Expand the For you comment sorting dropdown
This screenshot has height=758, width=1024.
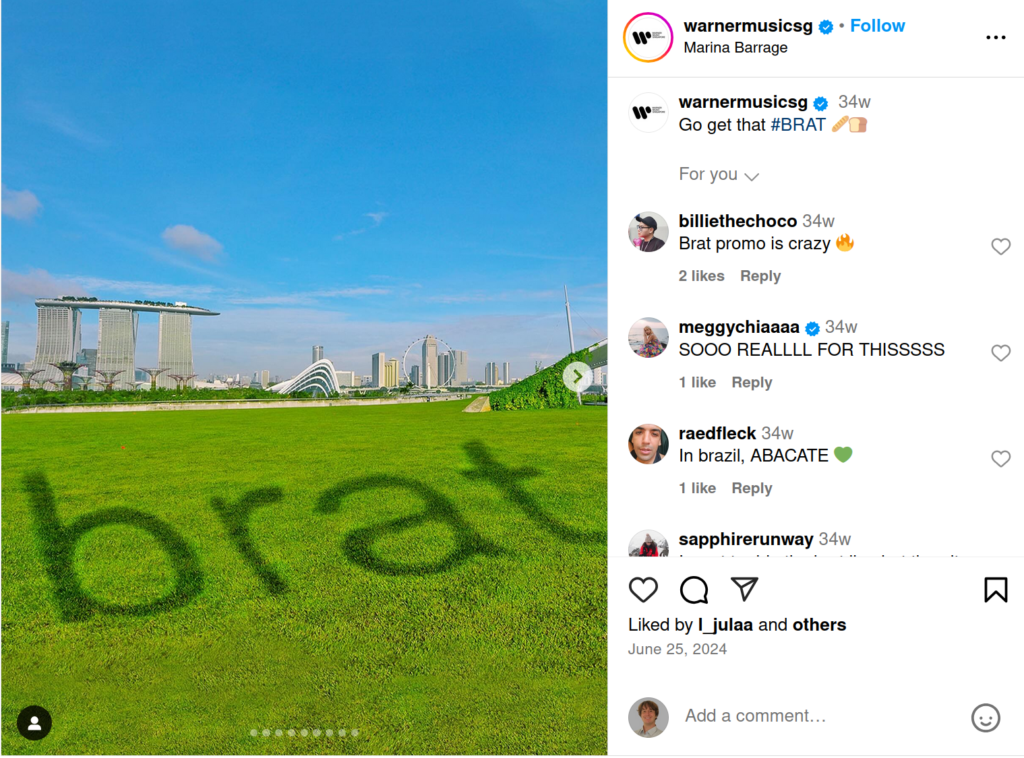coord(718,174)
